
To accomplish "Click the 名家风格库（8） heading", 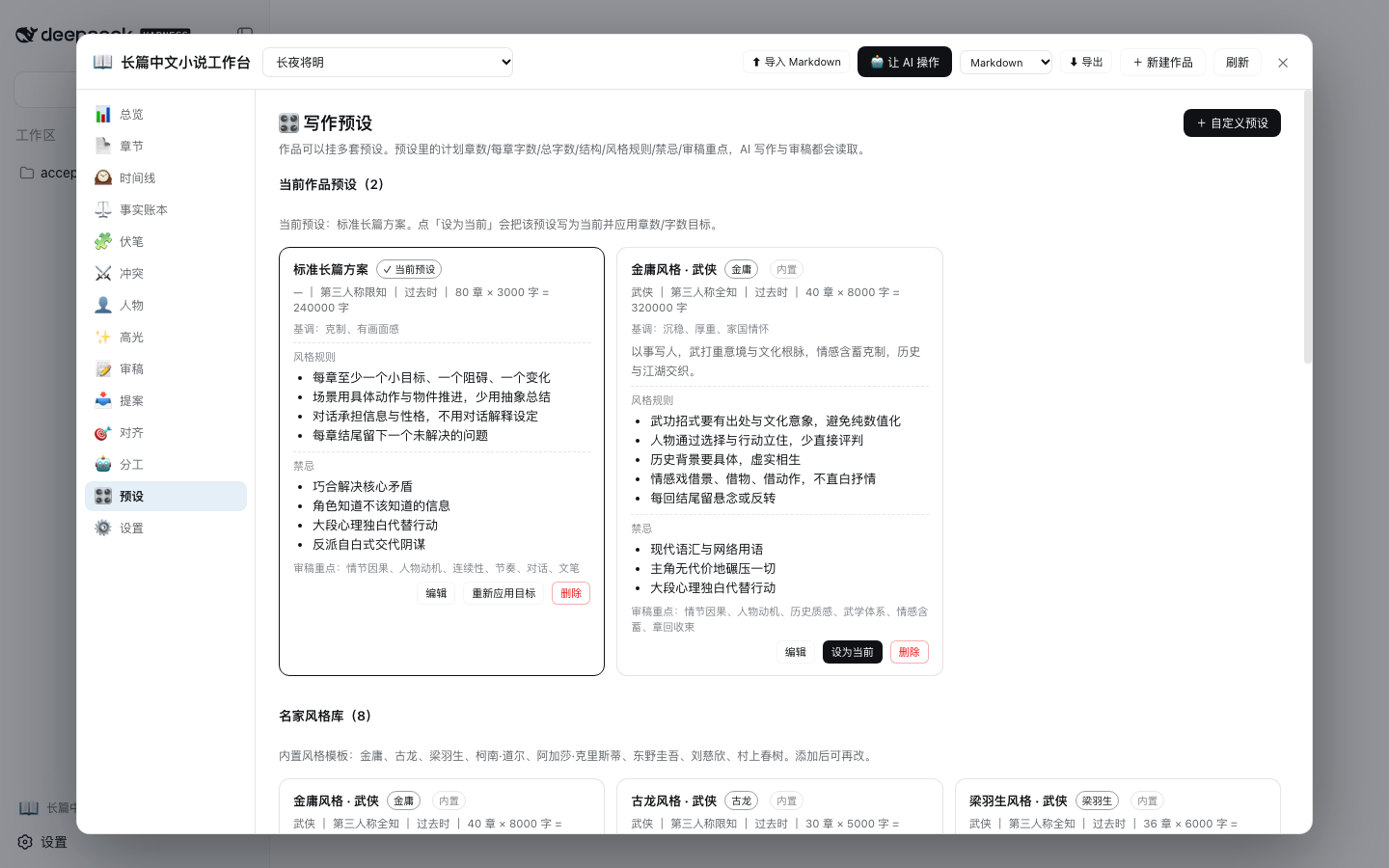I will point(325,716).
